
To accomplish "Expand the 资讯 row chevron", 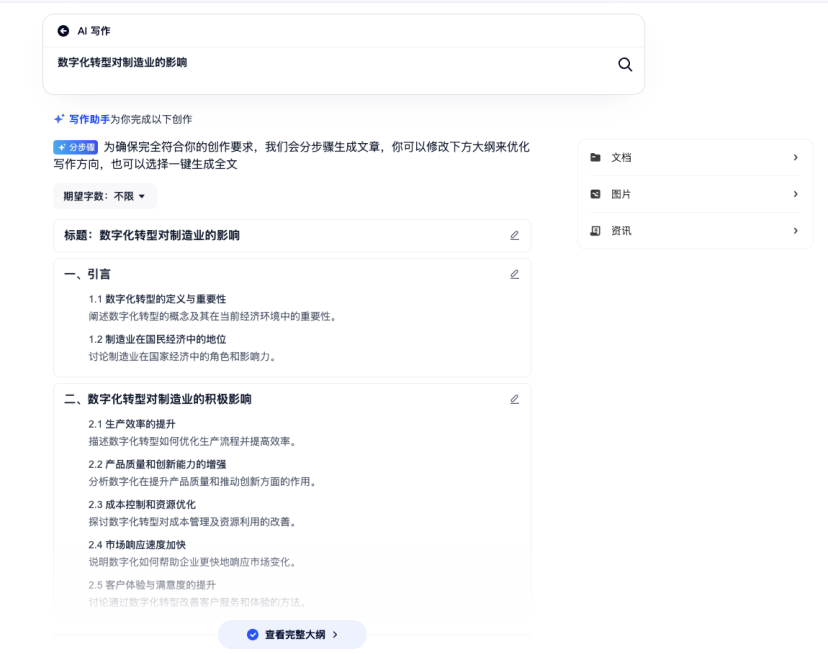I will coord(795,231).
